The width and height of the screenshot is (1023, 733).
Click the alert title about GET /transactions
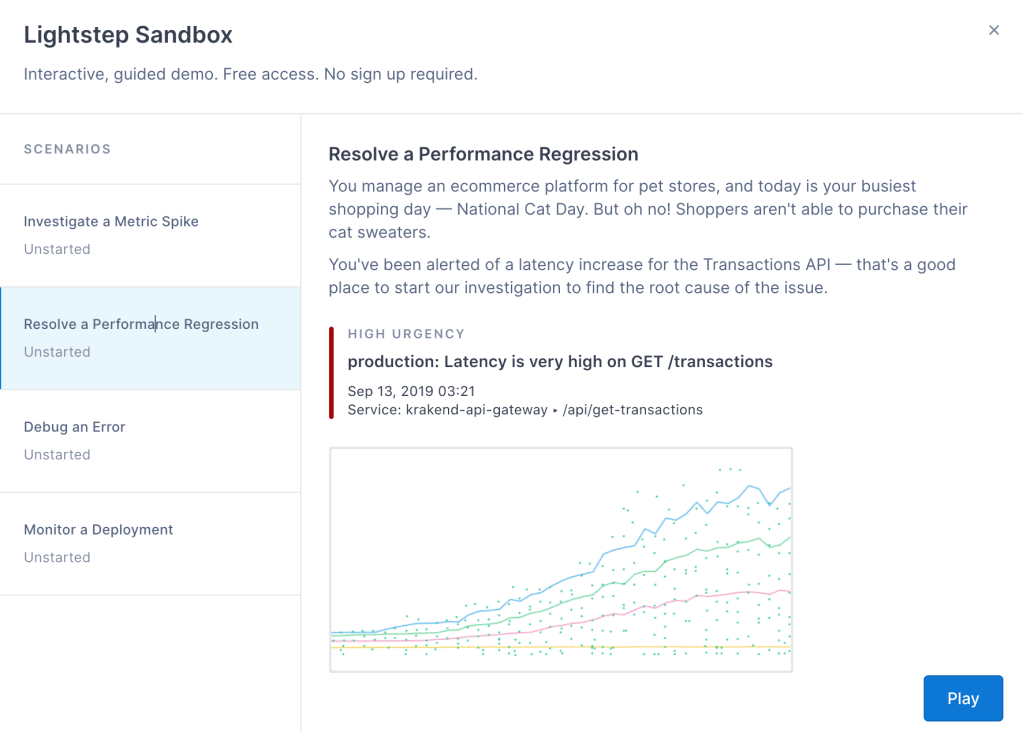tap(560, 361)
